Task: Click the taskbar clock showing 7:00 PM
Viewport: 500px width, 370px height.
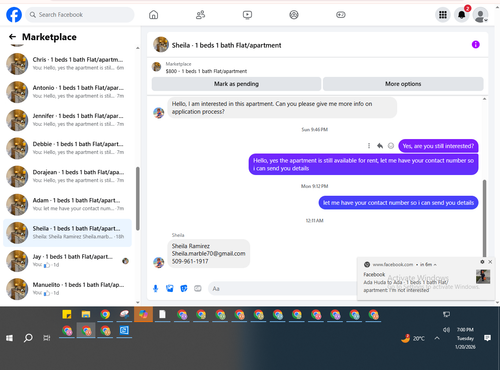Action: (465, 338)
